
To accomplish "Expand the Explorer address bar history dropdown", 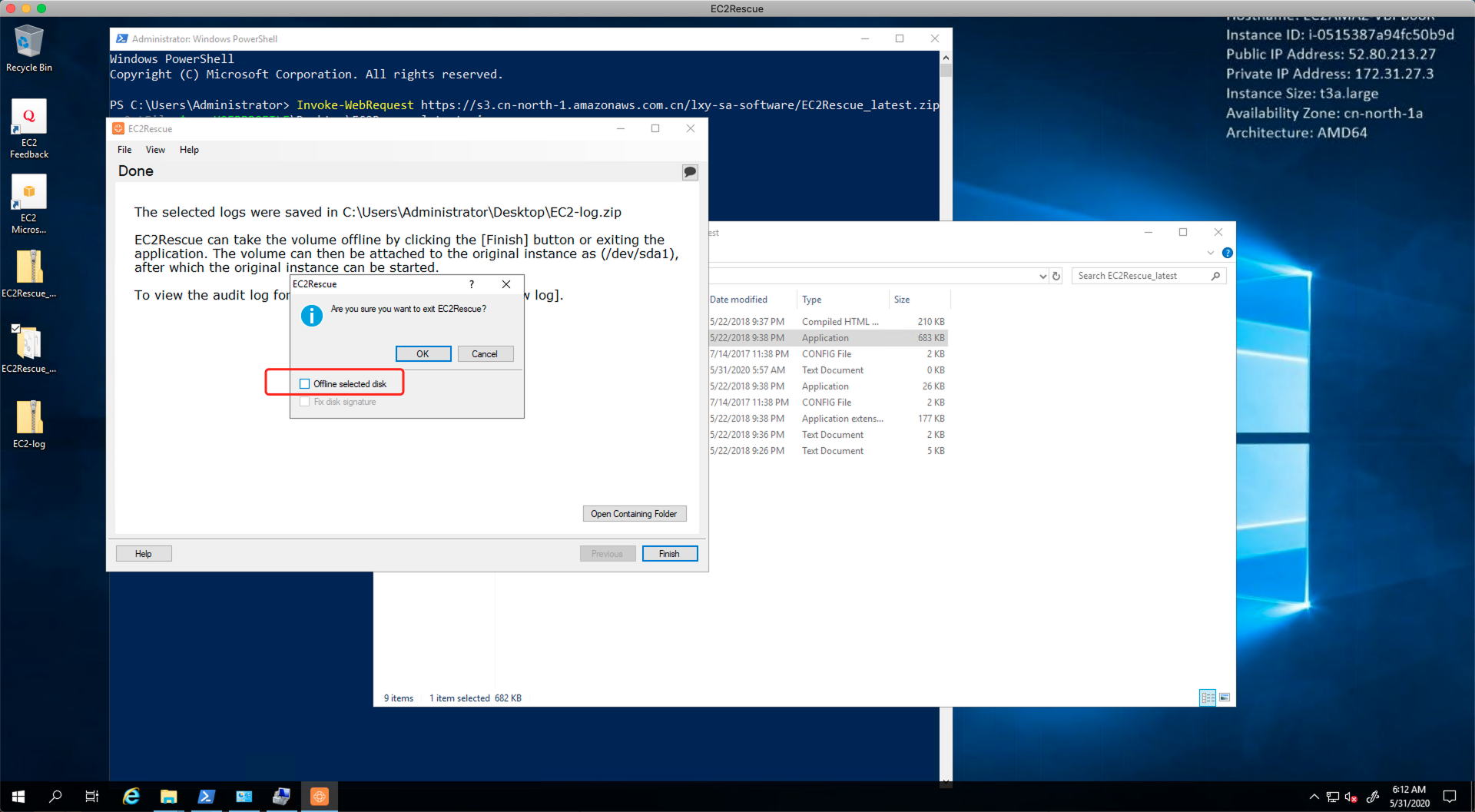I will [x=1042, y=276].
